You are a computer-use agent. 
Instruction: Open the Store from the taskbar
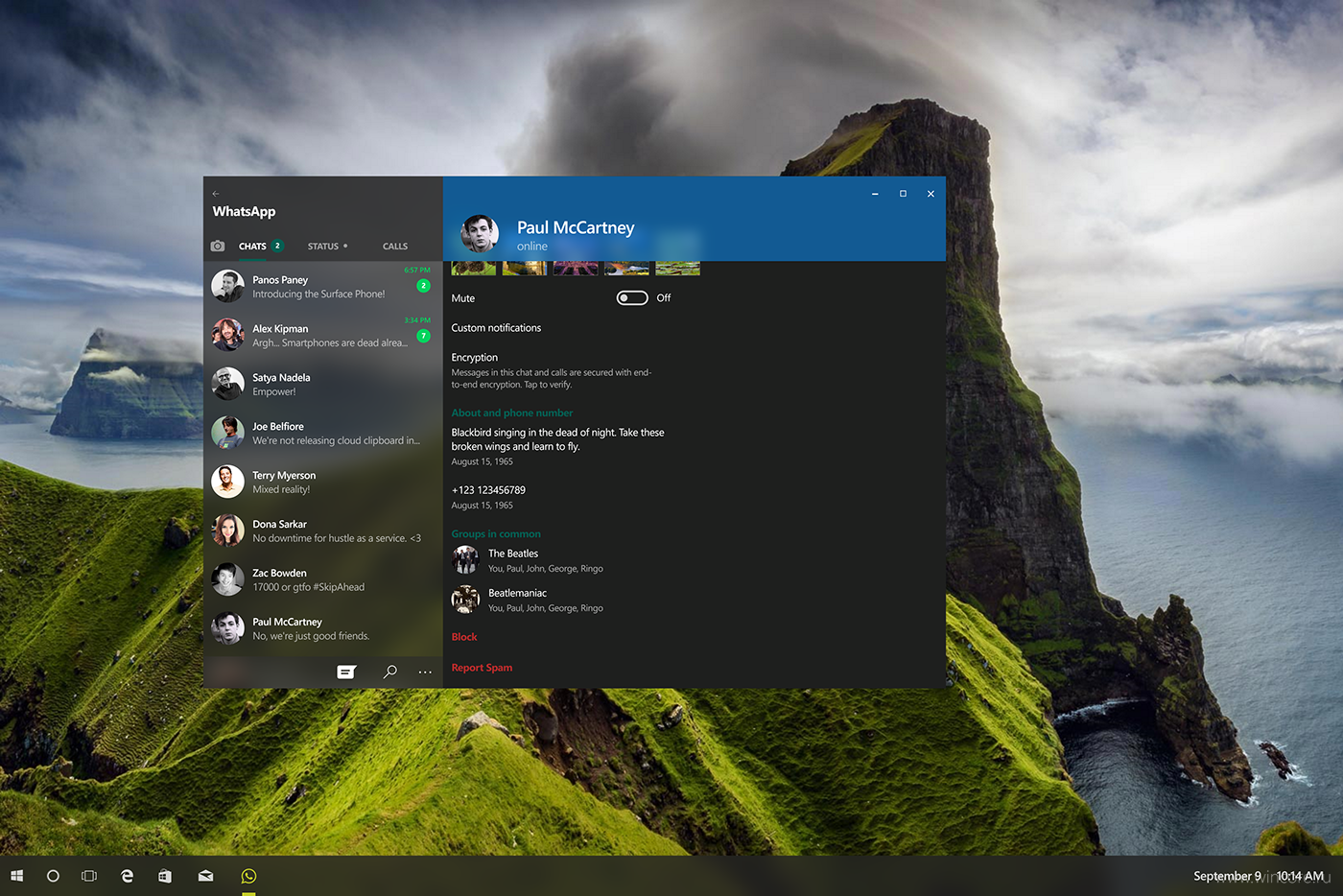165,876
